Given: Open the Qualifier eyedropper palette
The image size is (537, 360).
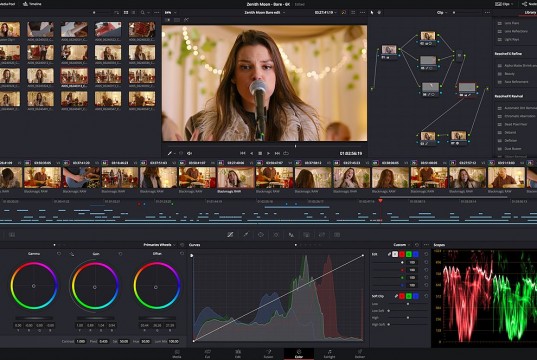Looking at the screenshot, I should (246, 235).
